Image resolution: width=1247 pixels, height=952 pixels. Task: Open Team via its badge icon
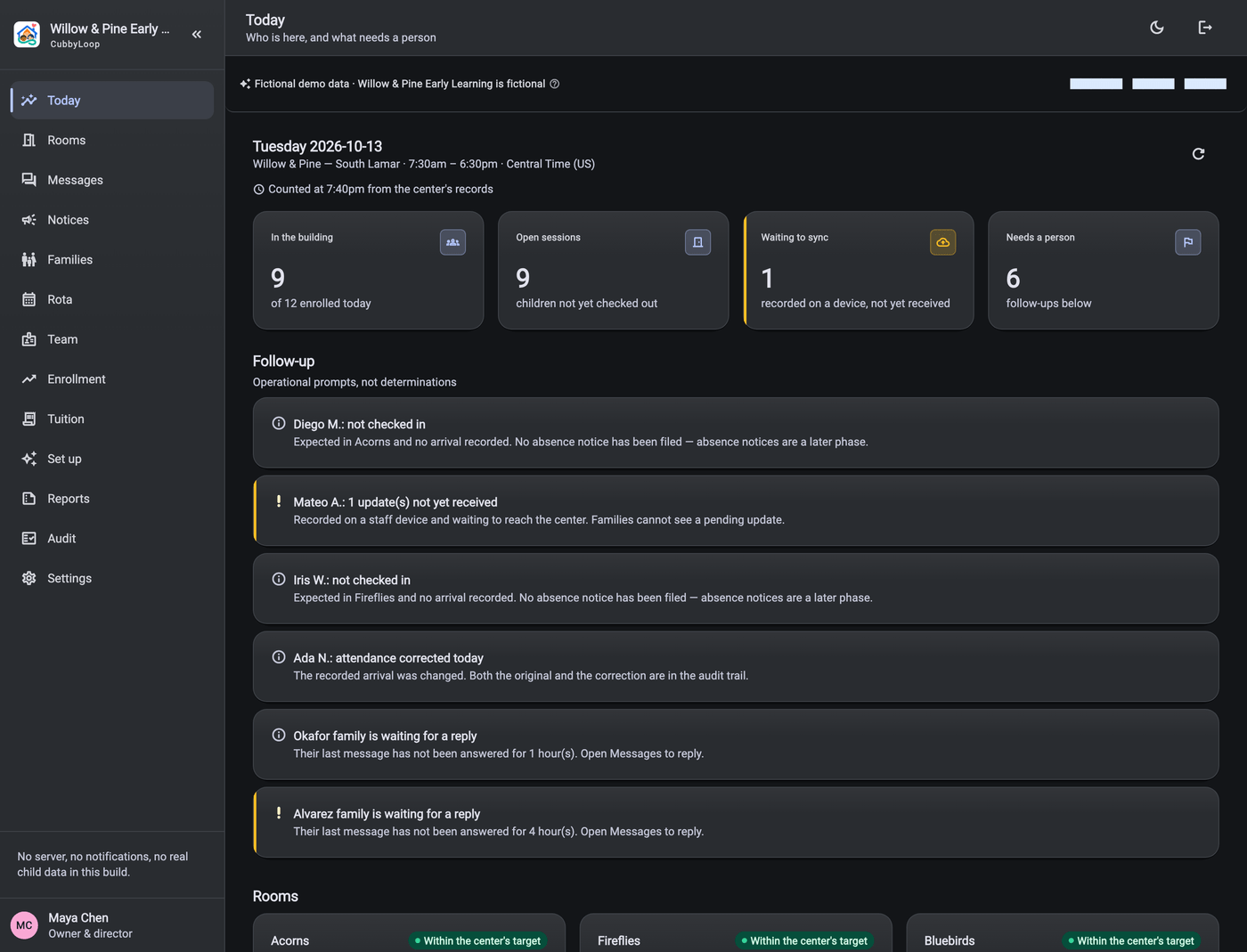click(x=29, y=339)
